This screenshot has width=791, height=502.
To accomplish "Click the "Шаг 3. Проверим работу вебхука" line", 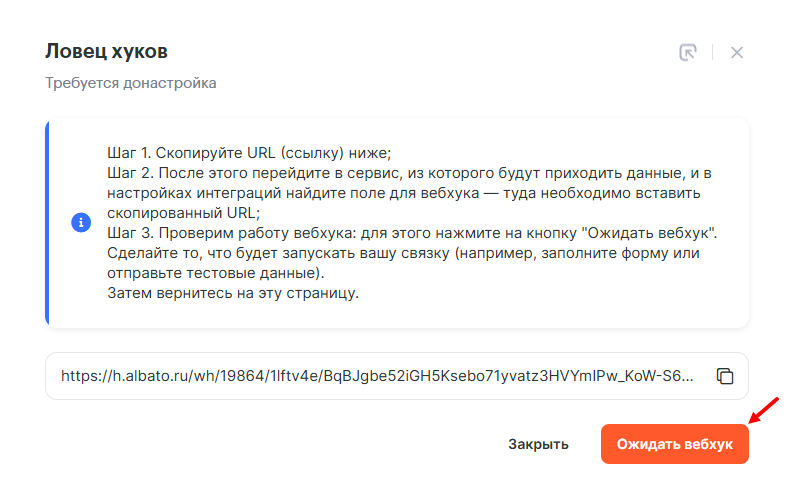I will tap(413, 233).
